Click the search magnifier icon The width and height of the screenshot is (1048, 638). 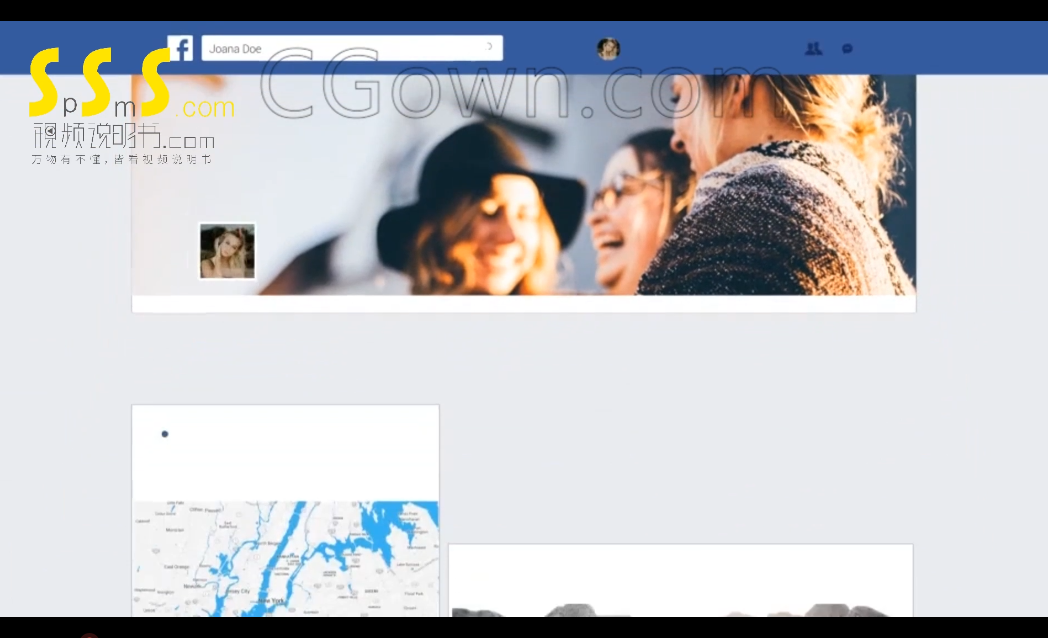(489, 47)
